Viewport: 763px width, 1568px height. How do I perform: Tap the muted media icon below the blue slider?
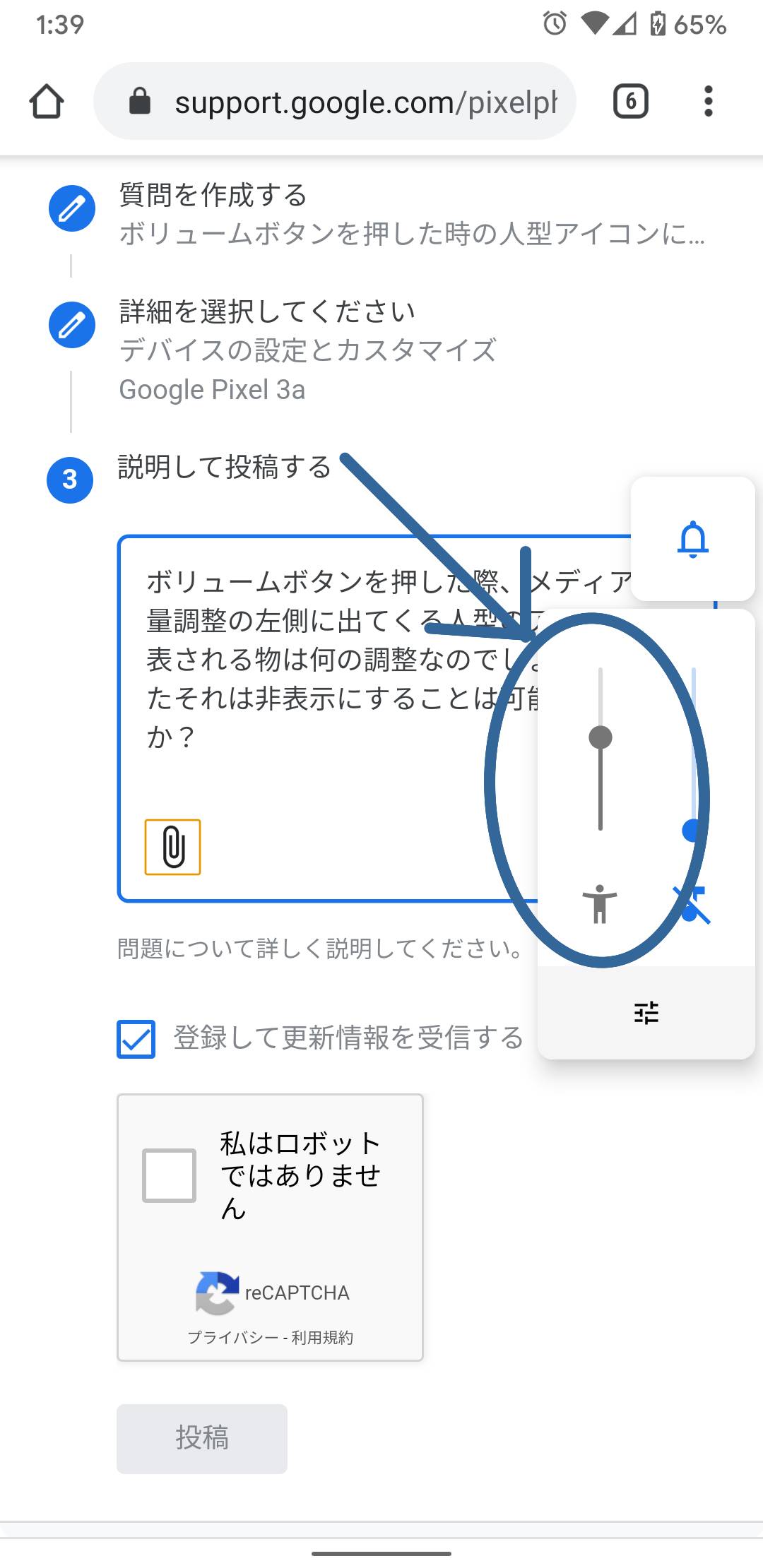point(692,904)
